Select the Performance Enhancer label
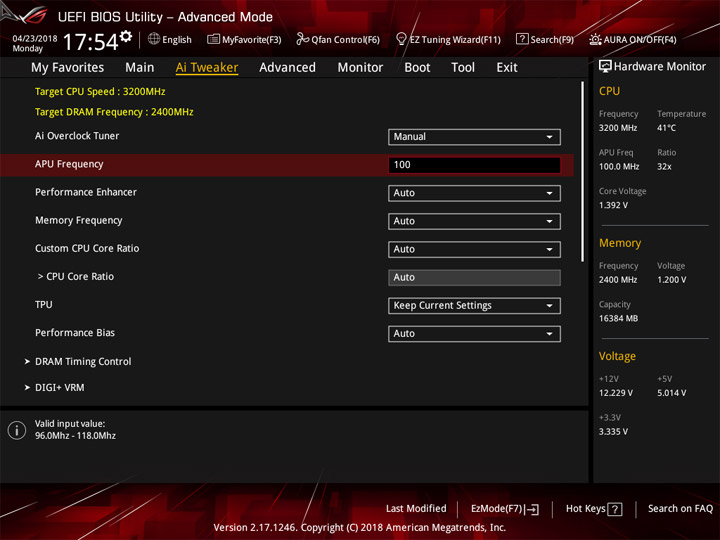The height and width of the screenshot is (540, 720). 86,192
